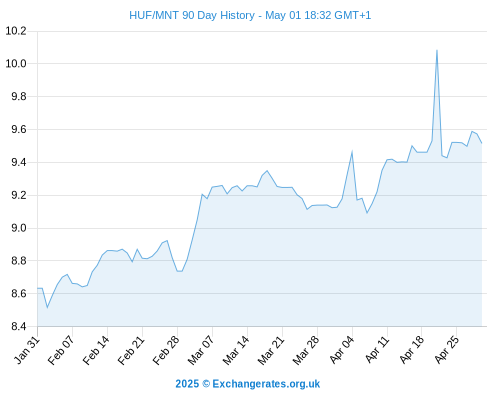Select the Mar 28 date label
Viewport: 495px width, 400px height.
coord(306,350)
